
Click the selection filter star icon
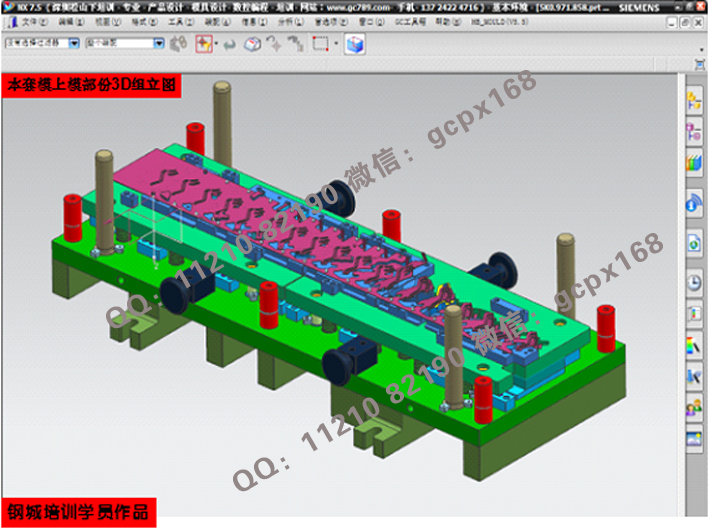point(203,44)
